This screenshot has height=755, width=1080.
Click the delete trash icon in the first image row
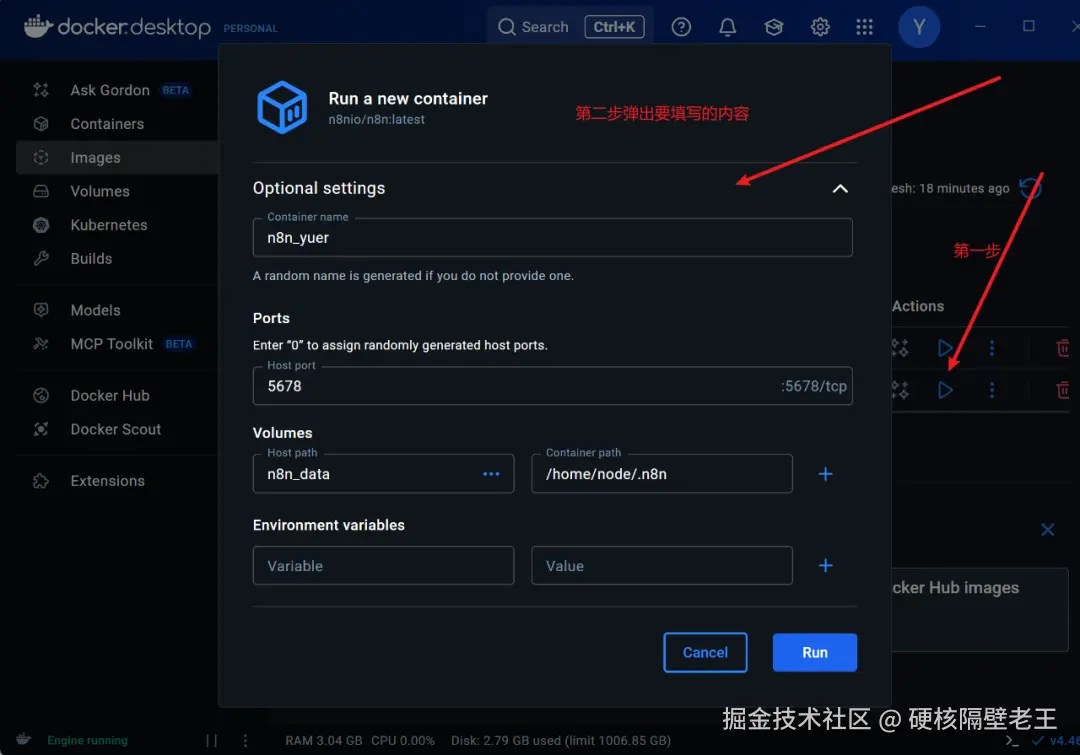tap(1063, 348)
